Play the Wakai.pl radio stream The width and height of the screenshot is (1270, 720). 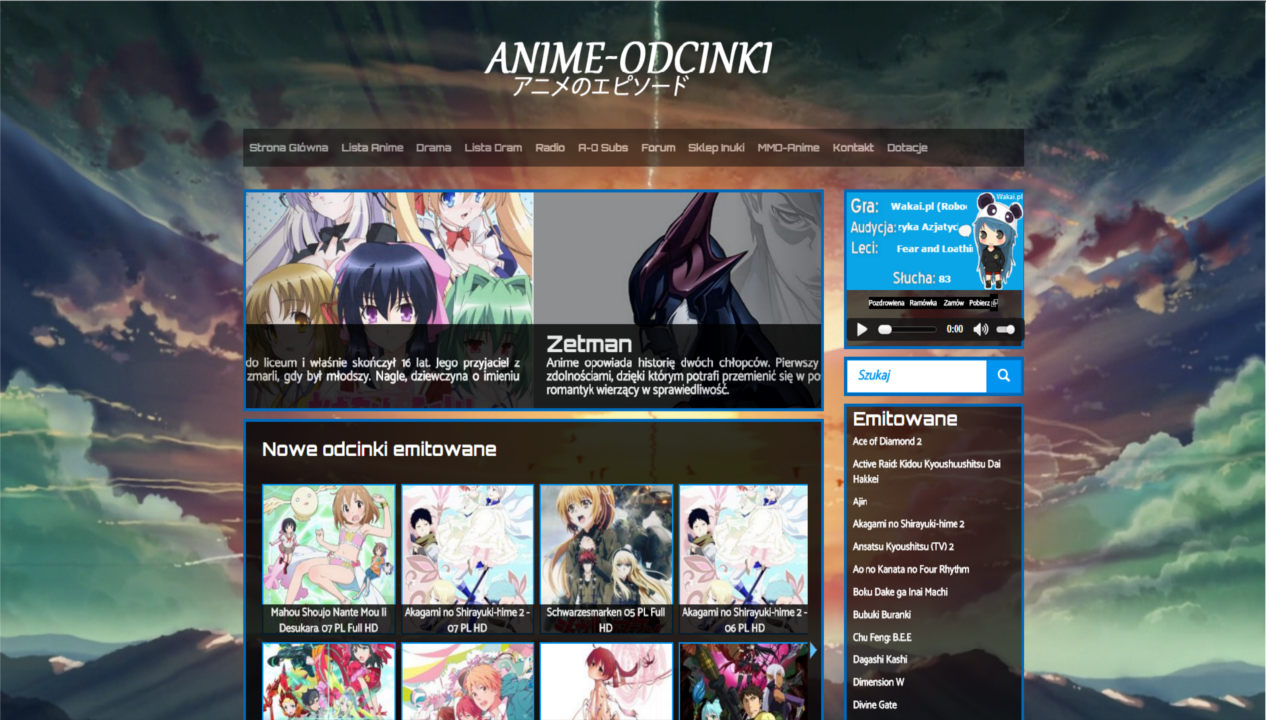[862, 329]
